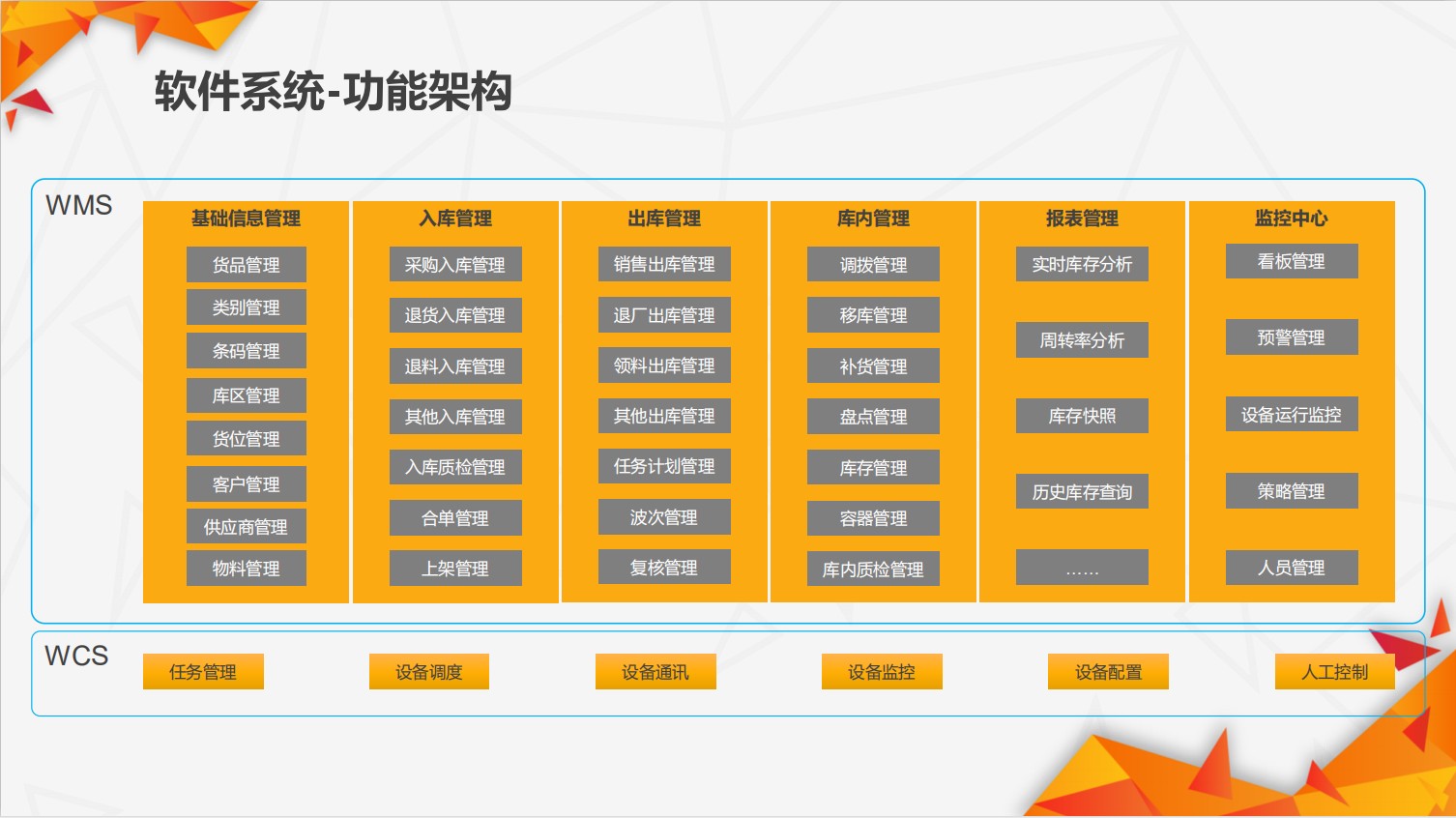Click the 预警管理 box

point(1292,337)
